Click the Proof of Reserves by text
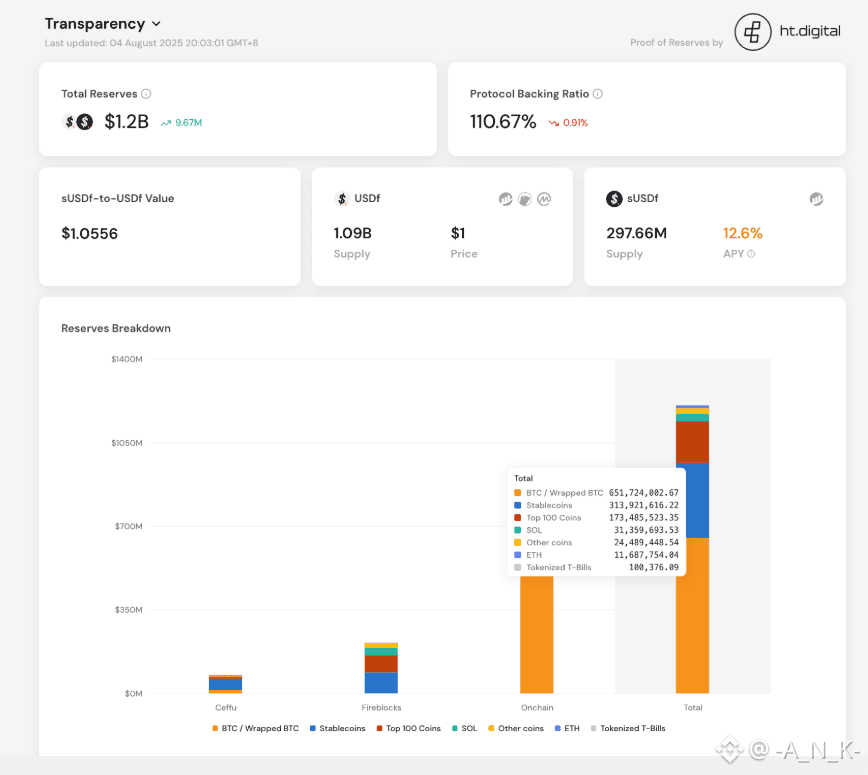The image size is (868, 775). 676,43
